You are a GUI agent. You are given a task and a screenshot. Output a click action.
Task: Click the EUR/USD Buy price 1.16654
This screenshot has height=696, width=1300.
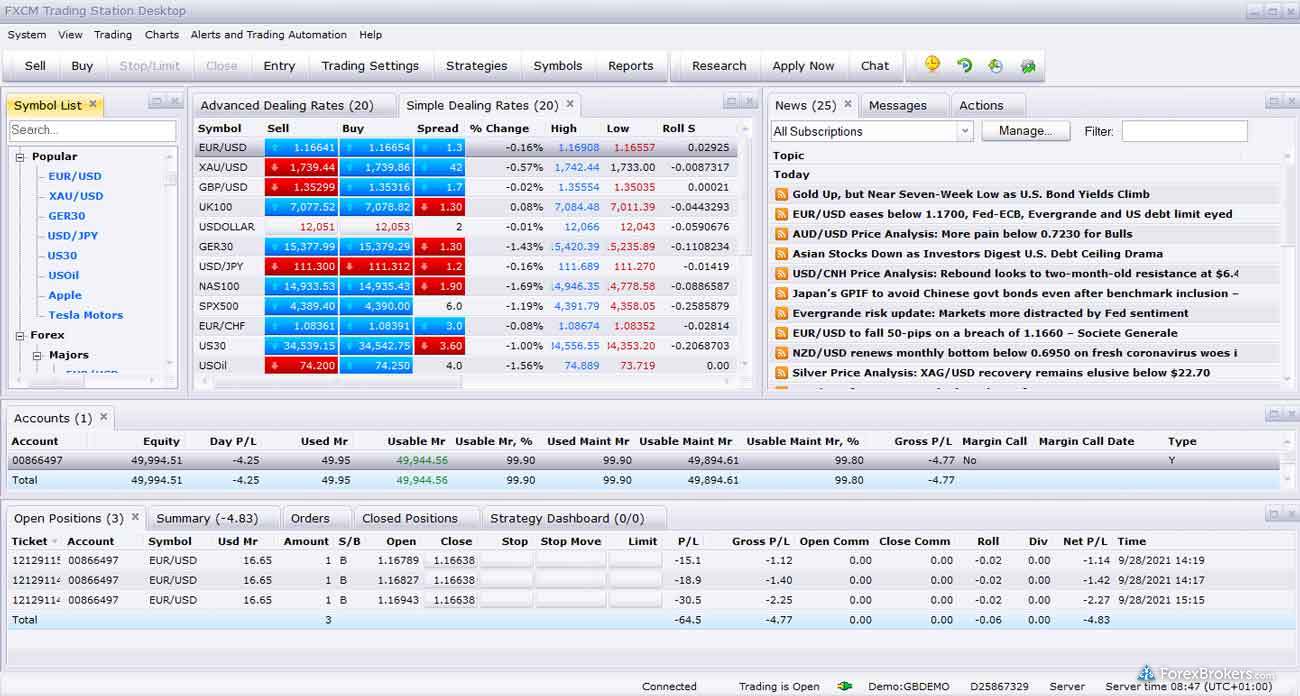click(x=376, y=147)
